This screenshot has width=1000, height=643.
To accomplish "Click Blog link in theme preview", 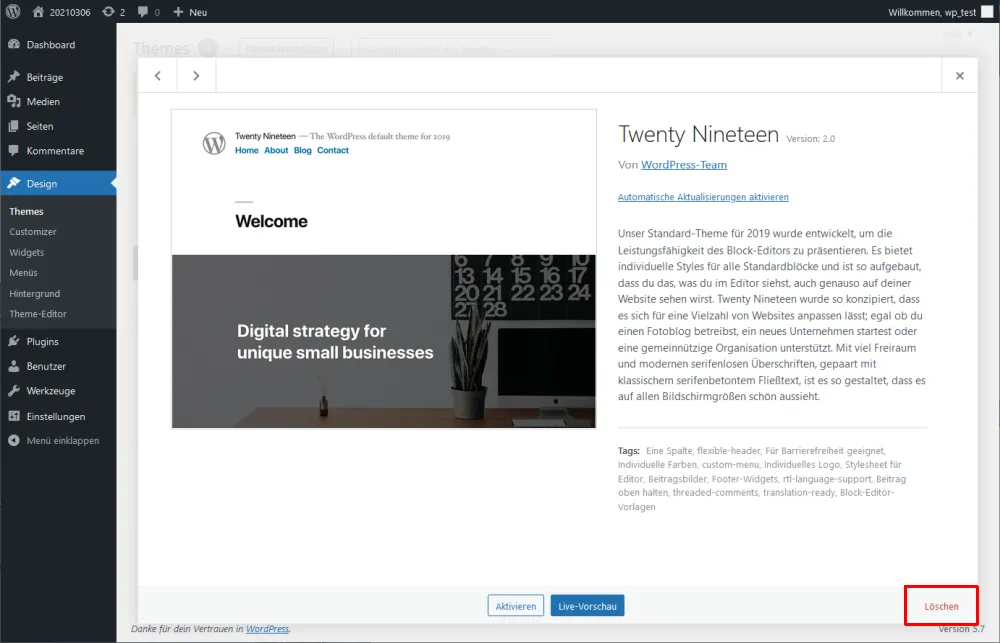I will (x=302, y=151).
